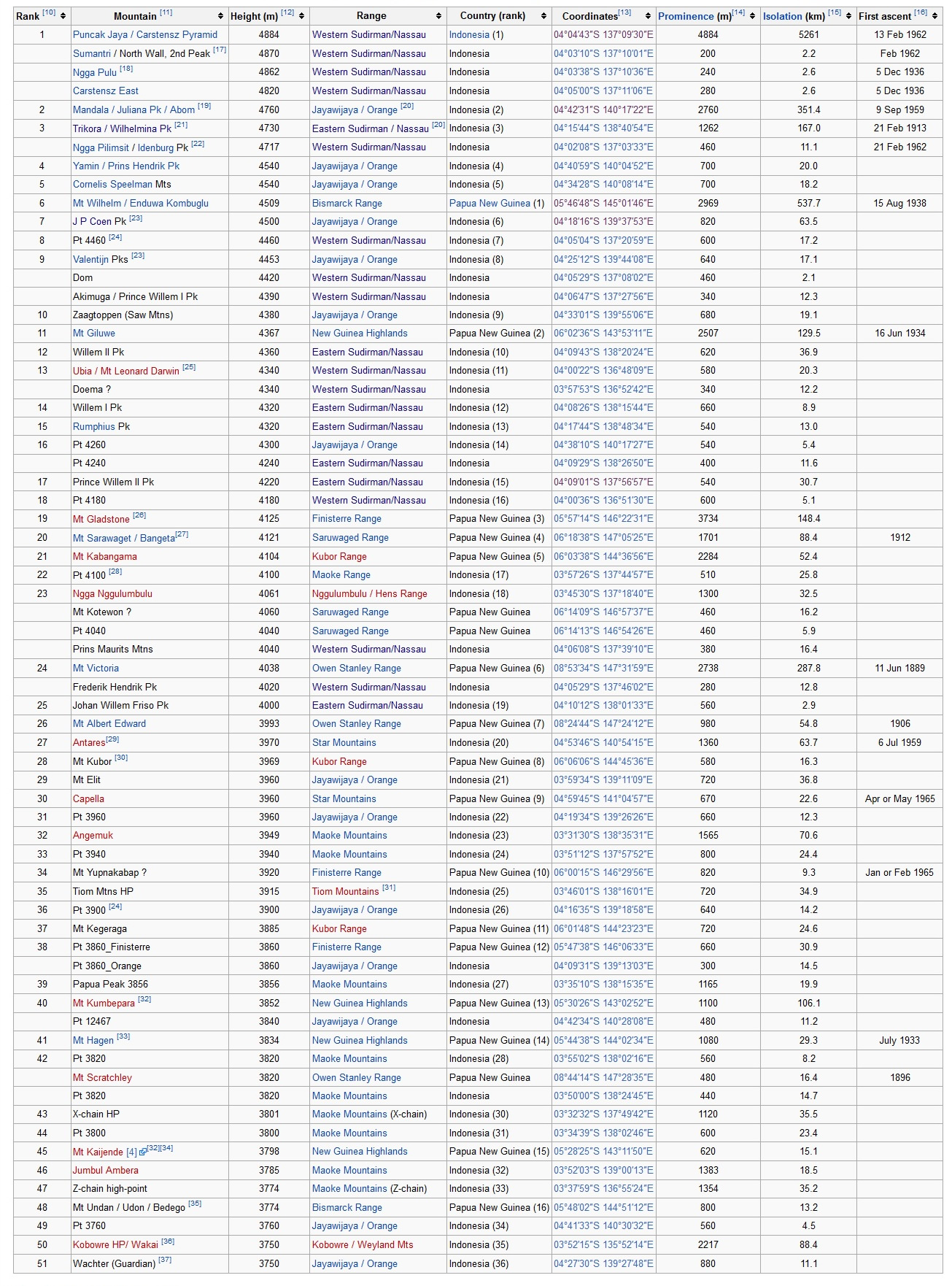Open Kobowre HP/ Wakai link
Image resolution: width=952 pixels, height=1286 pixels.
[x=115, y=1244]
